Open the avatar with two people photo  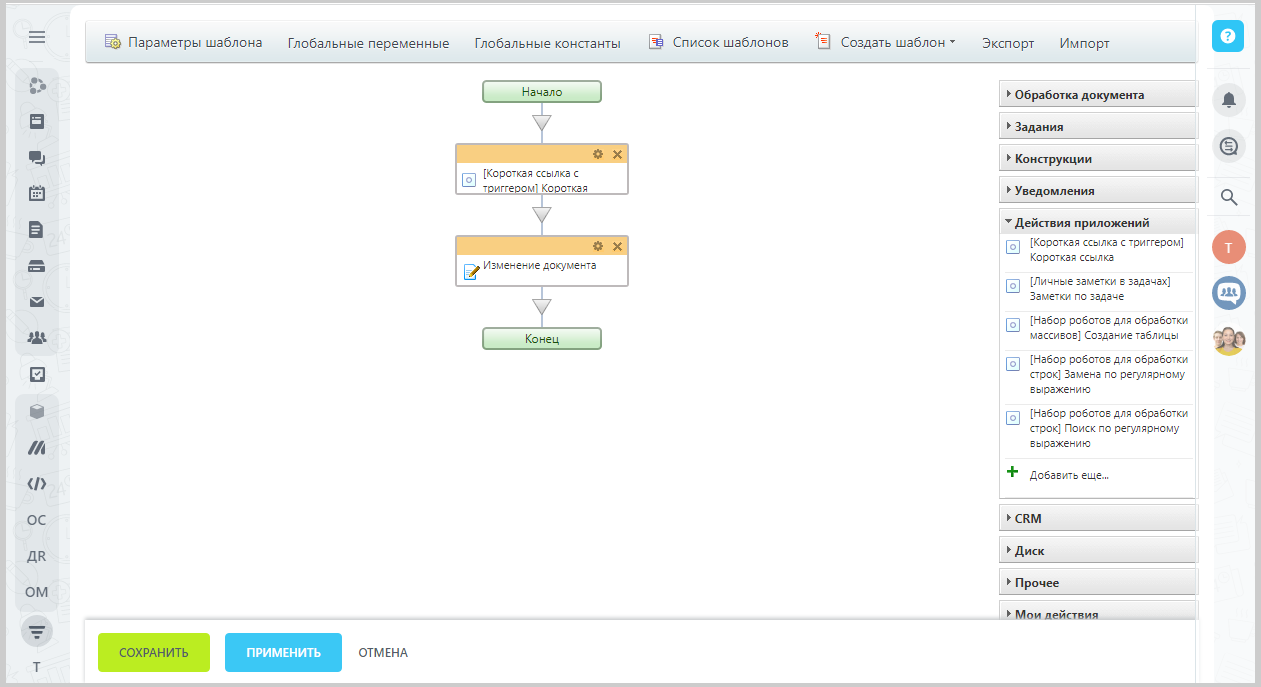(x=1229, y=340)
